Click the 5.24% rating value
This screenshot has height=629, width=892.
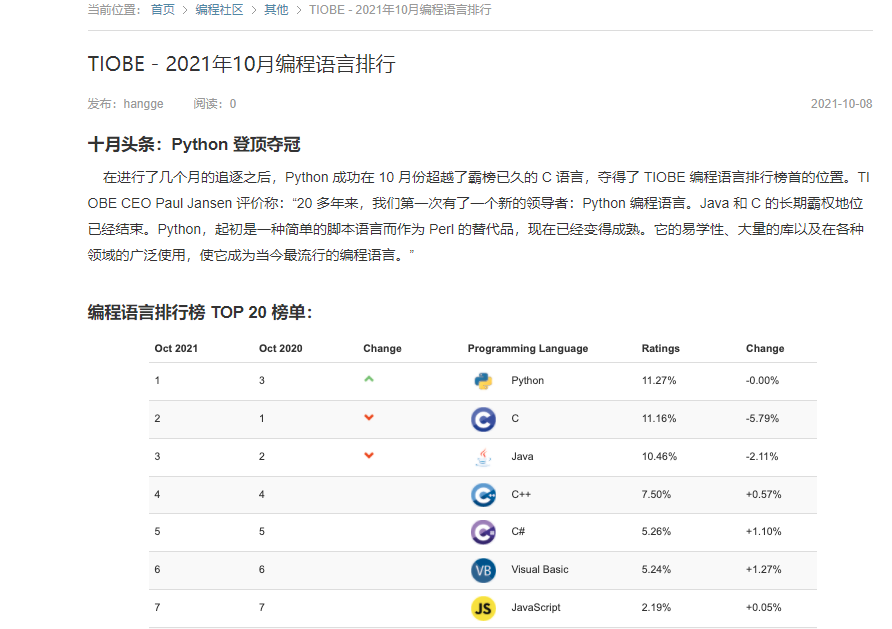[656, 569]
